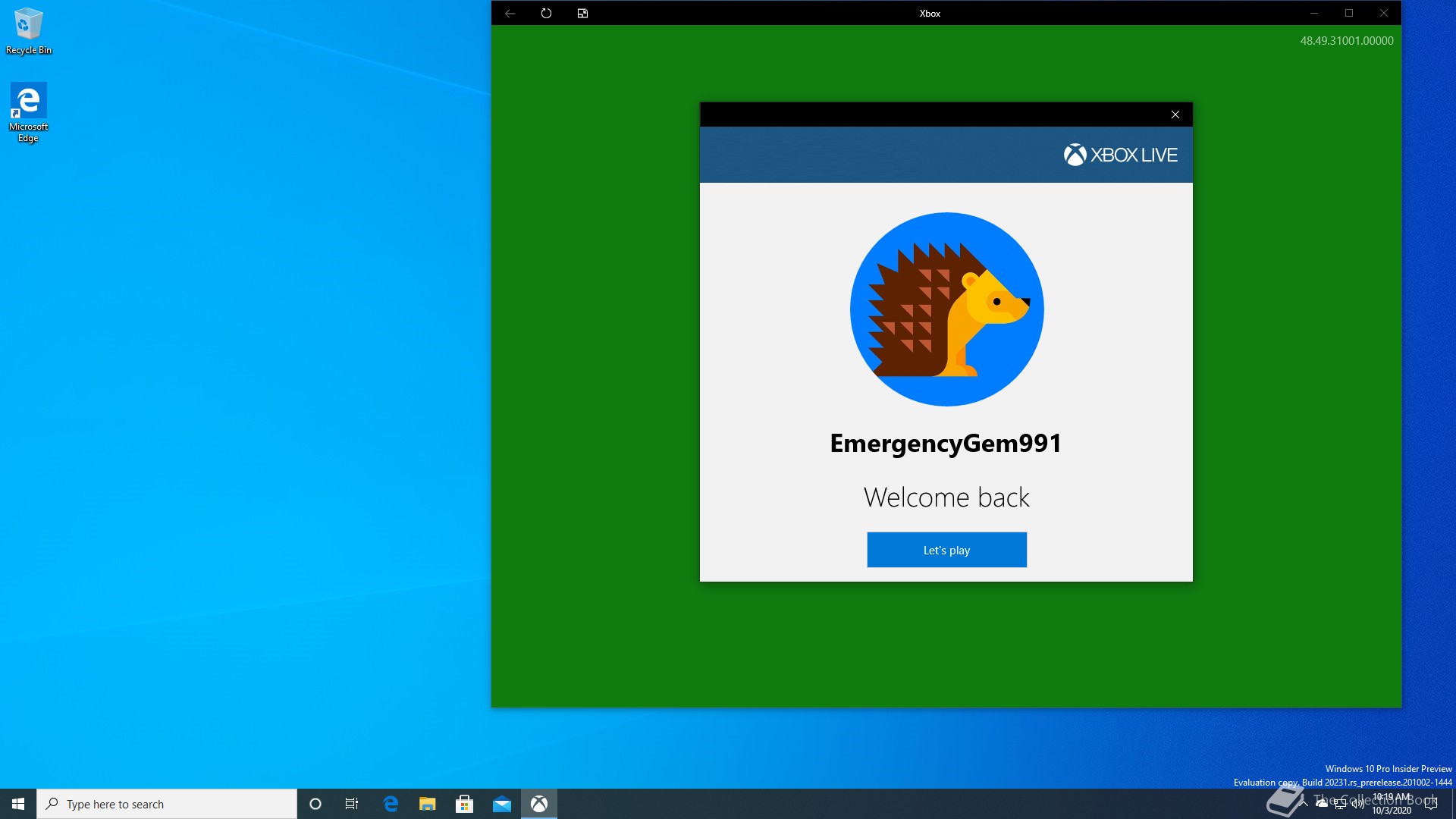Launch Edge from the taskbar
The image size is (1456, 819).
coord(391,804)
